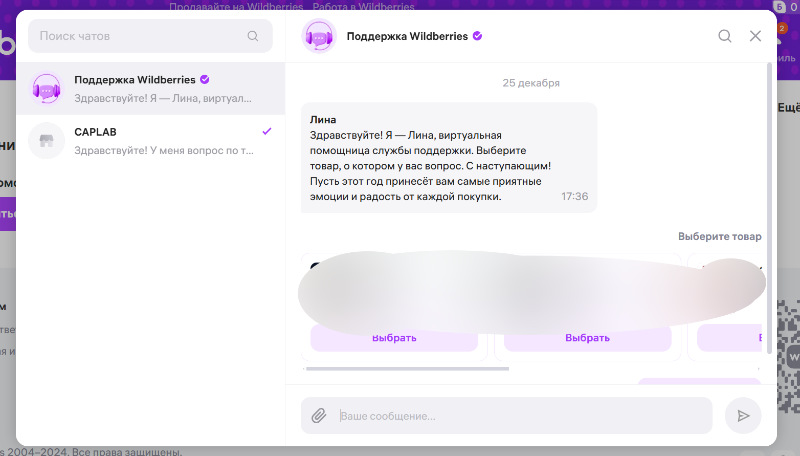The width and height of the screenshot is (800, 456).
Task: Close the chat window with the X icon
Action: pyautogui.click(x=755, y=36)
